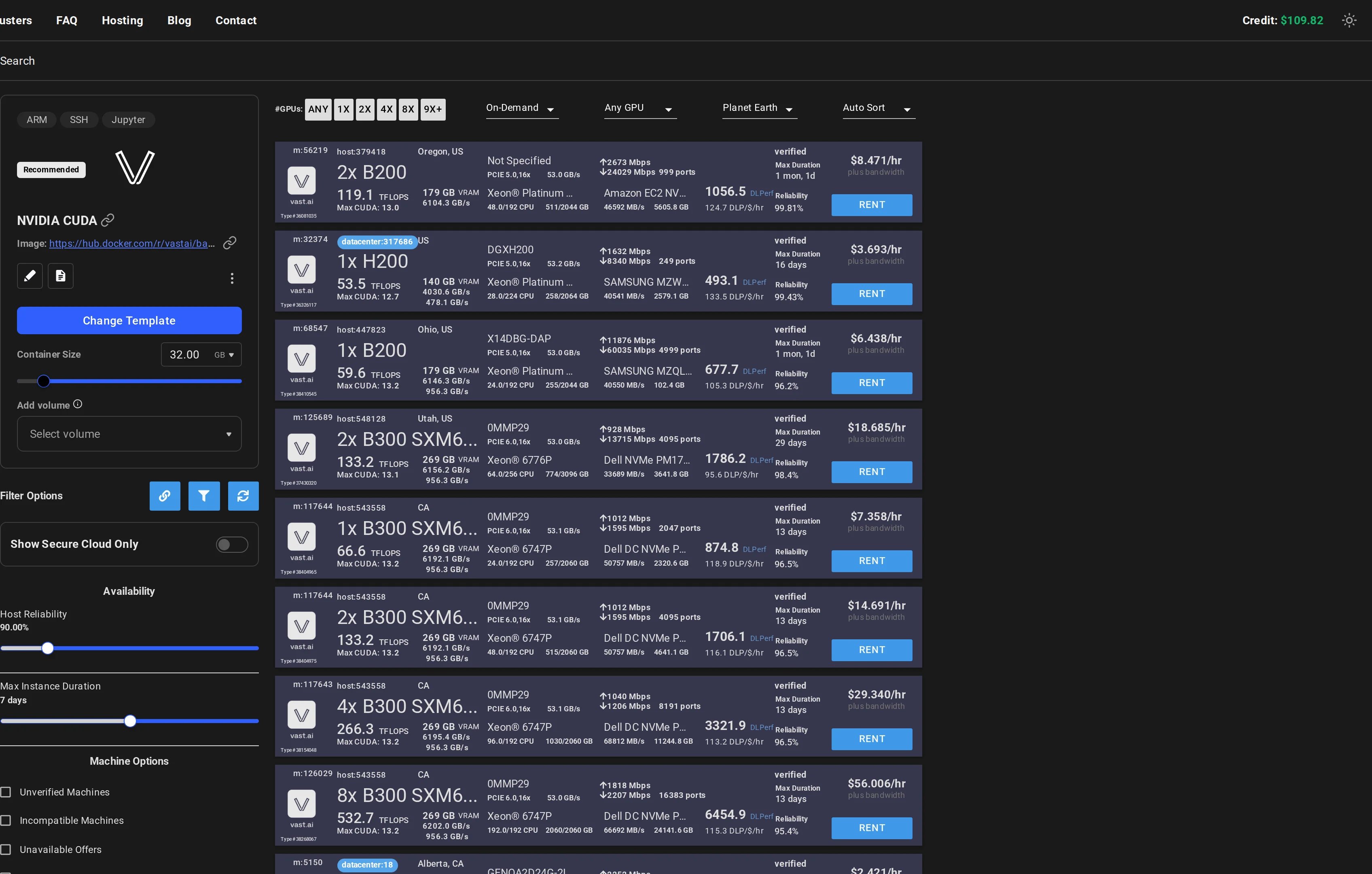This screenshot has height=874, width=1372.
Task: Filter to 8X GPU offers
Action: click(408, 110)
